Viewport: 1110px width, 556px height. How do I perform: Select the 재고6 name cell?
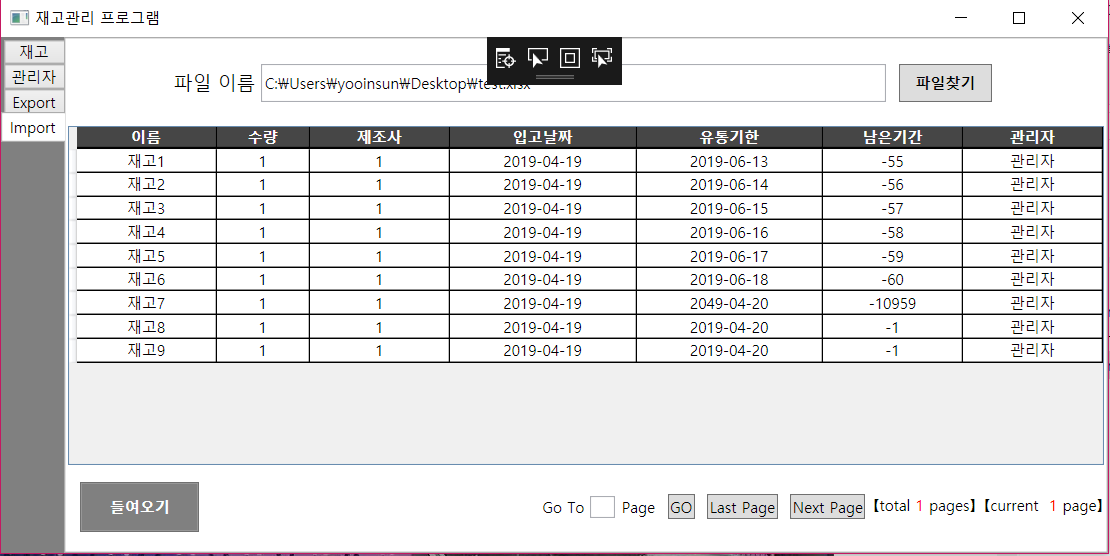point(147,279)
